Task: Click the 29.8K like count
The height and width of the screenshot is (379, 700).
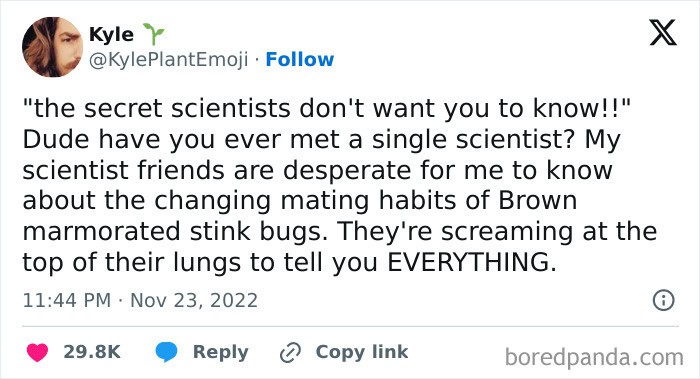Action: point(92,352)
